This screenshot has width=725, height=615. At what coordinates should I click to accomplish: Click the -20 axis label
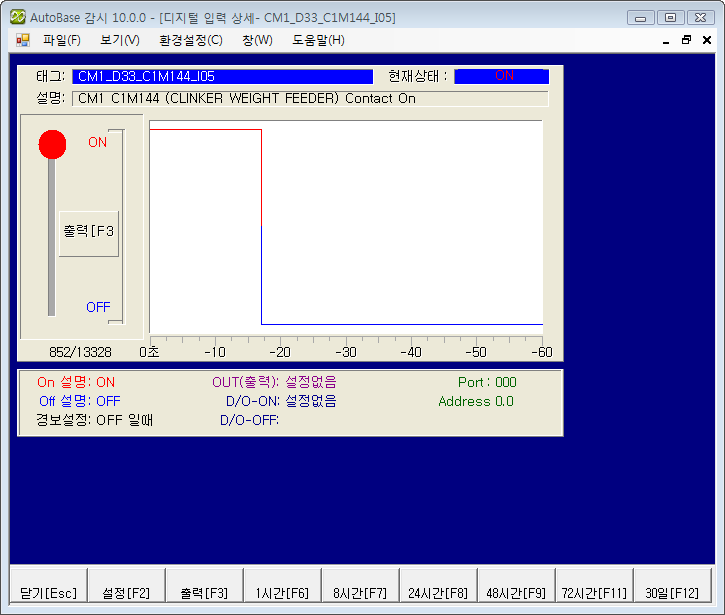point(280,352)
